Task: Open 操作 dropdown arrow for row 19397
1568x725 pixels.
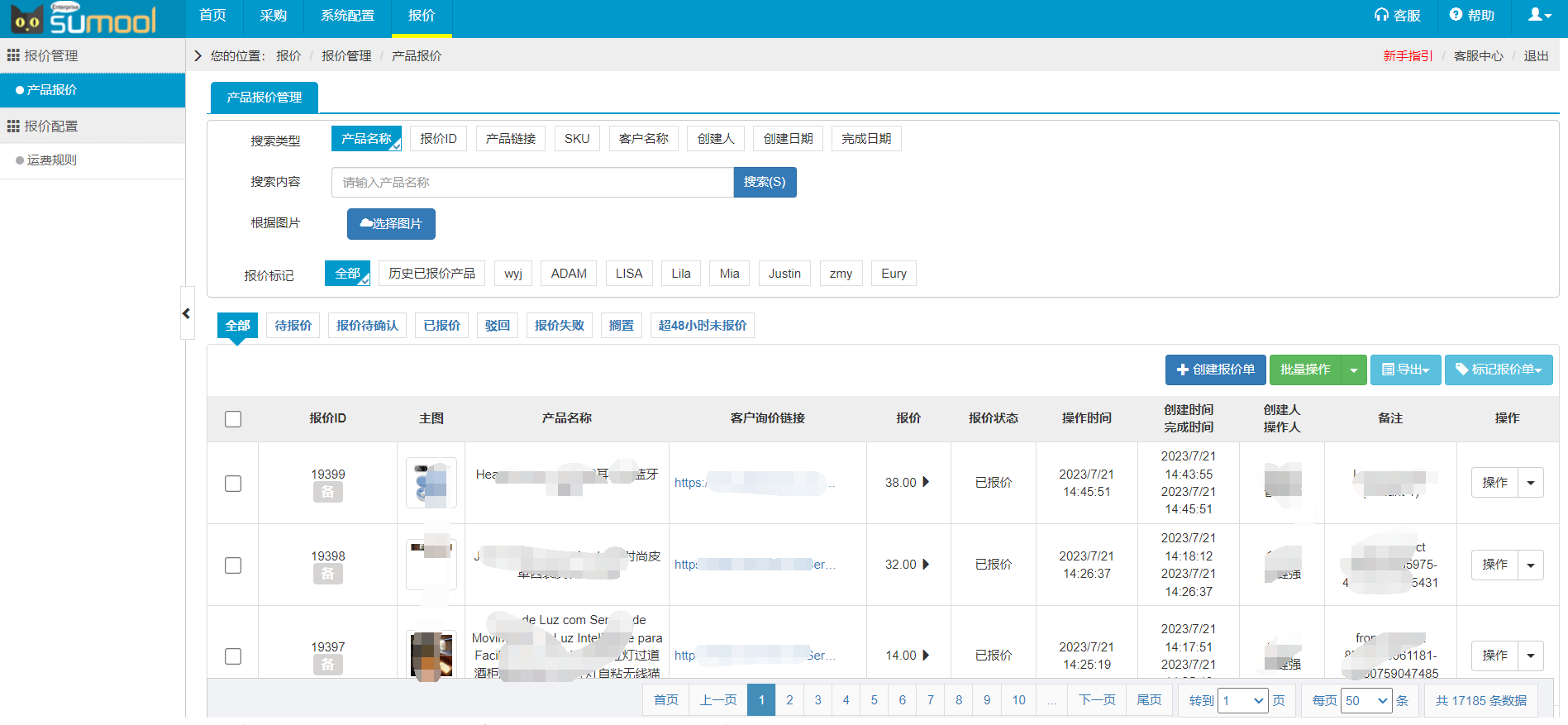Action: [1531, 656]
